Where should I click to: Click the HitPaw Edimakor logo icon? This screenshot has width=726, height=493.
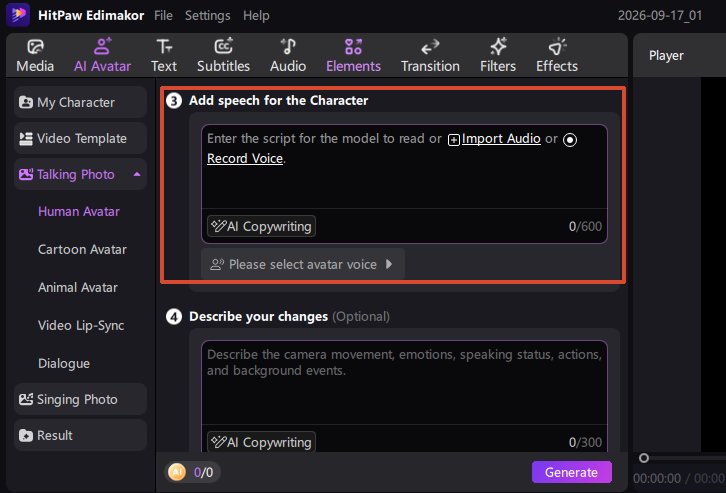click(18, 14)
